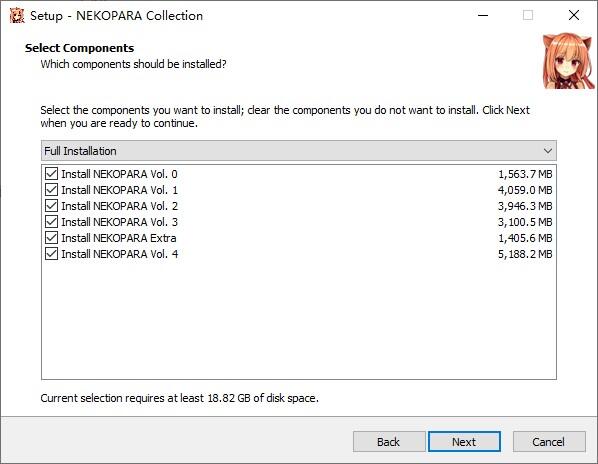
Task: Select the NEKOPARA Vol. 4 label text
Action: click(119, 254)
